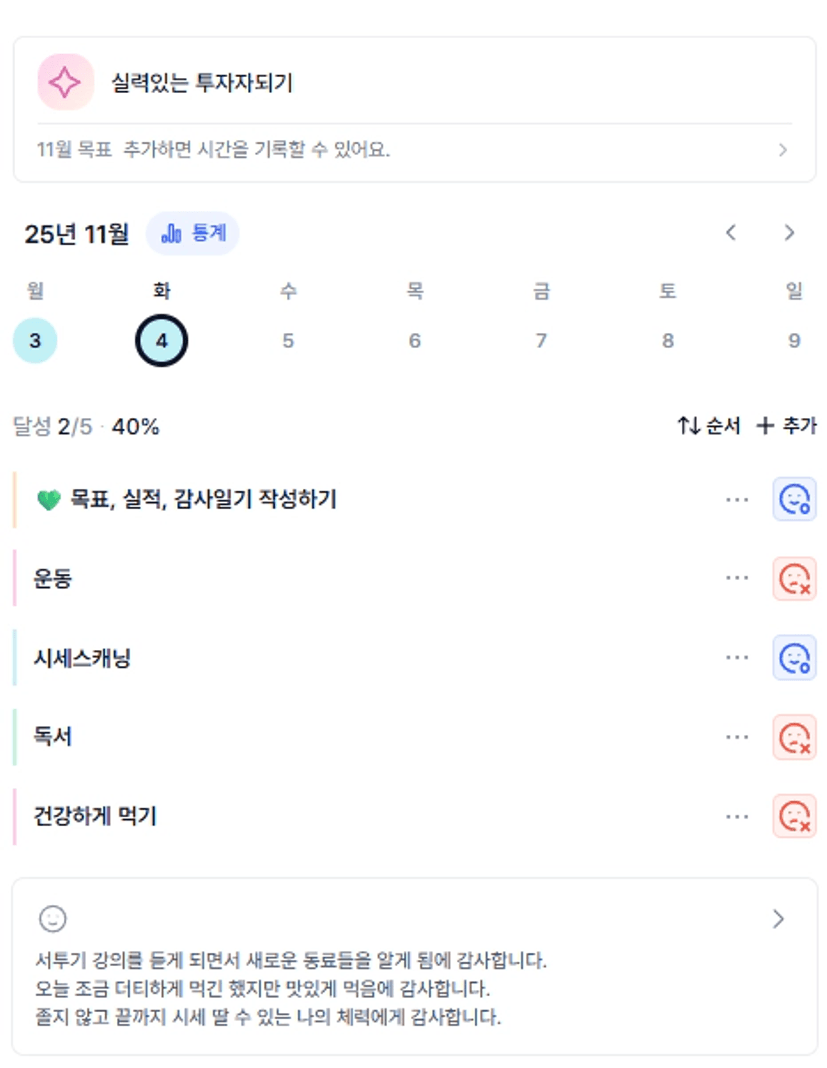827x1068 pixels.
Task: Toggle the 독서 completion face icon
Action: (794, 737)
